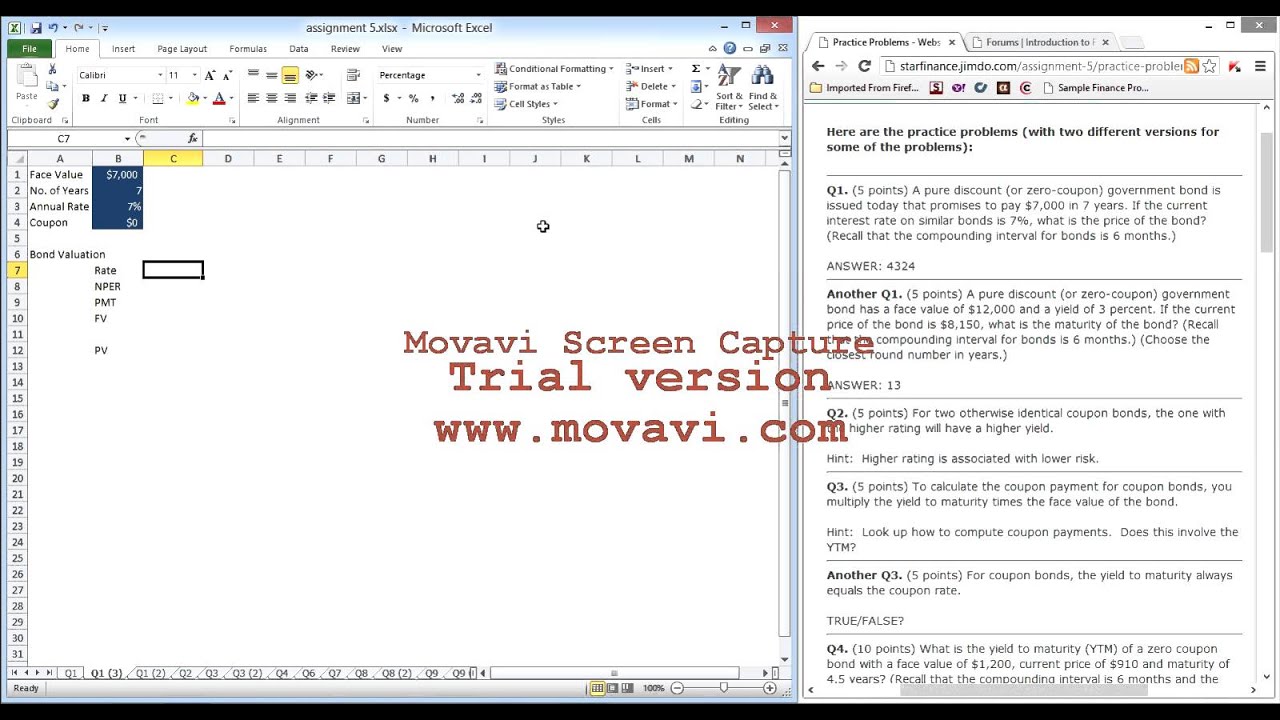The width and height of the screenshot is (1280, 720).
Task: Open the Format as Table dropdown
Action: 538,86
